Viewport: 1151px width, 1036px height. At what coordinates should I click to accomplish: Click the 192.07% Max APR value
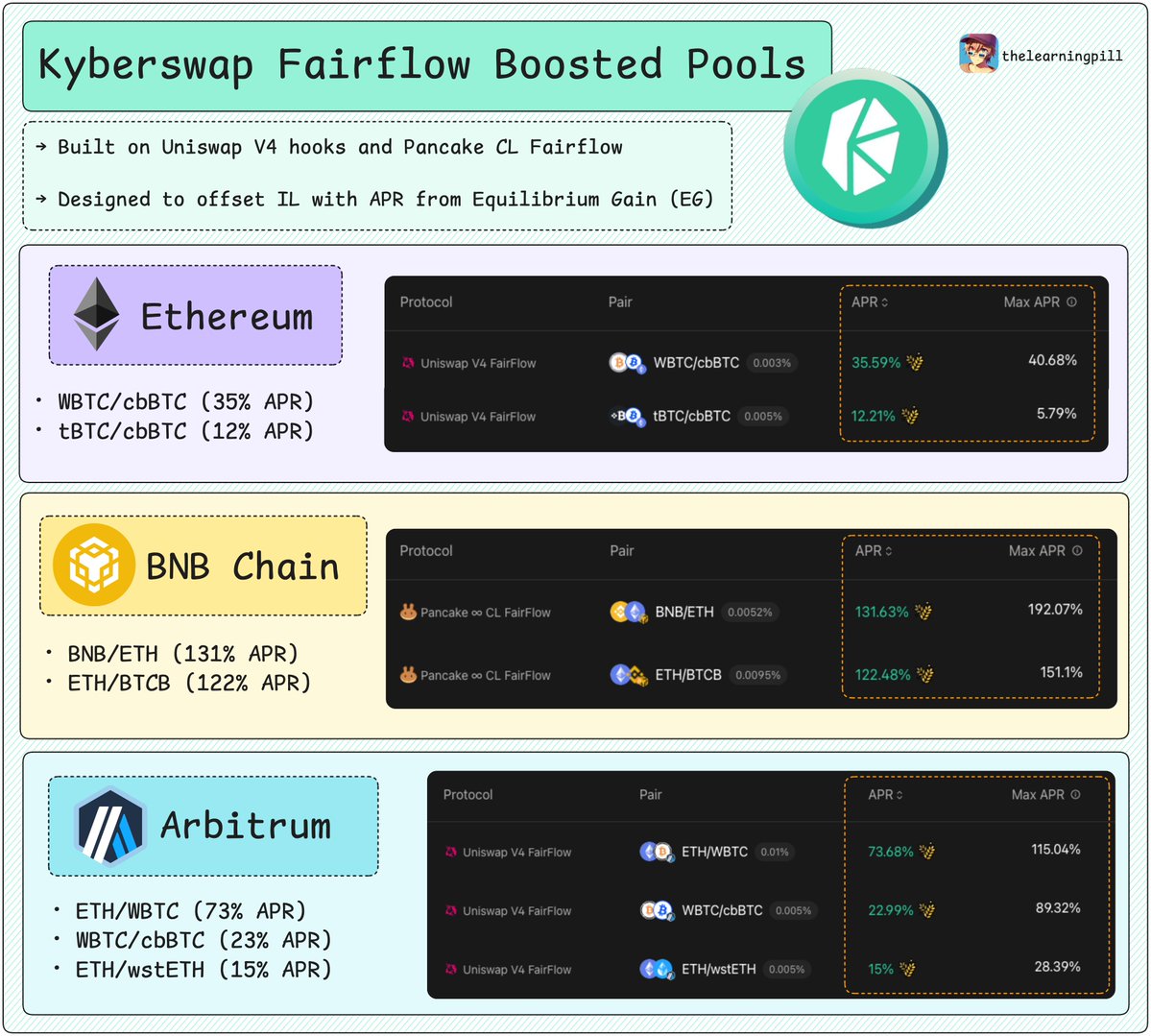(x=1055, y=609)
